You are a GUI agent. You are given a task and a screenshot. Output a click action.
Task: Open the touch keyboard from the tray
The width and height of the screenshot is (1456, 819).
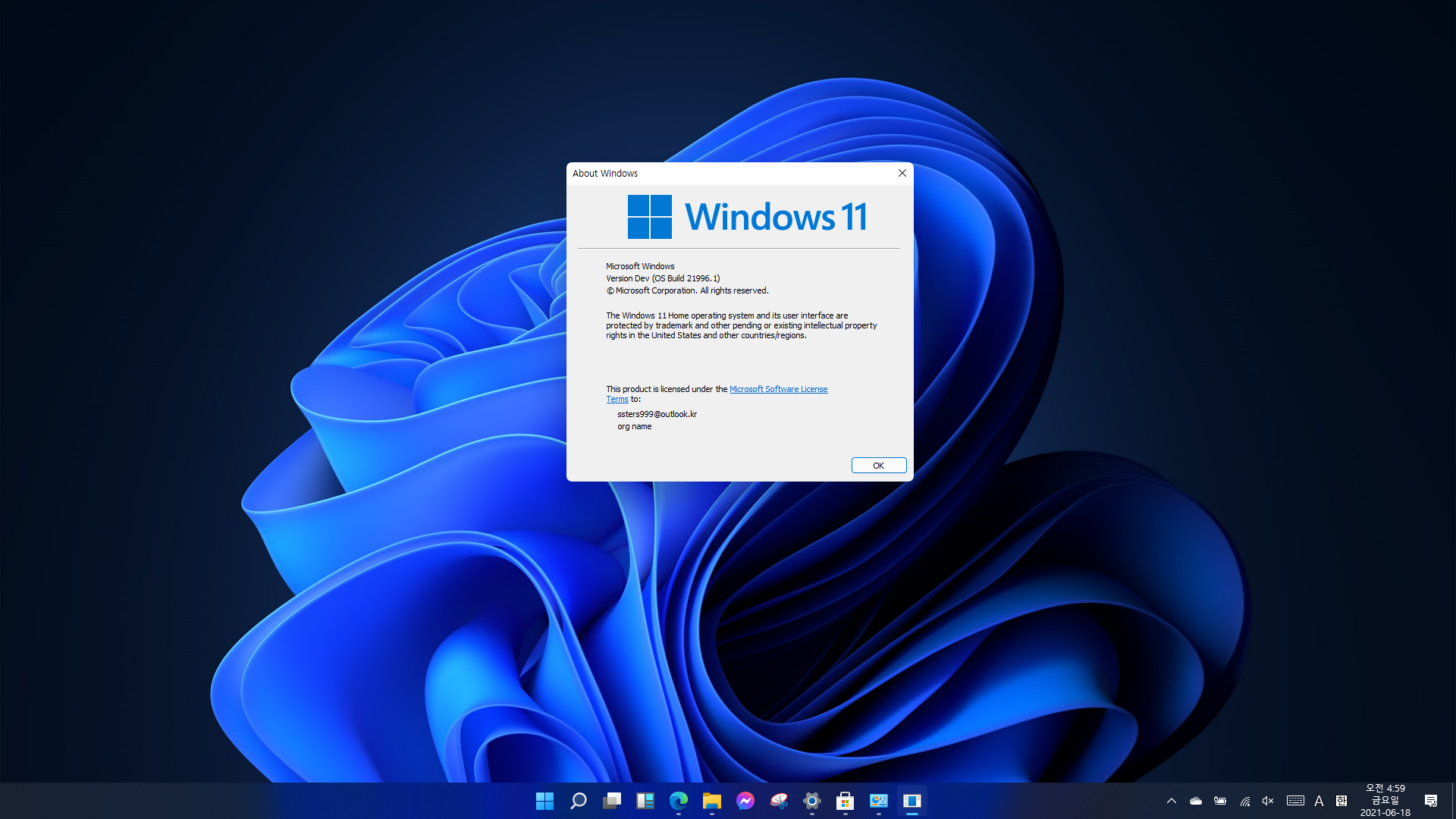(x=1295, y=801)
